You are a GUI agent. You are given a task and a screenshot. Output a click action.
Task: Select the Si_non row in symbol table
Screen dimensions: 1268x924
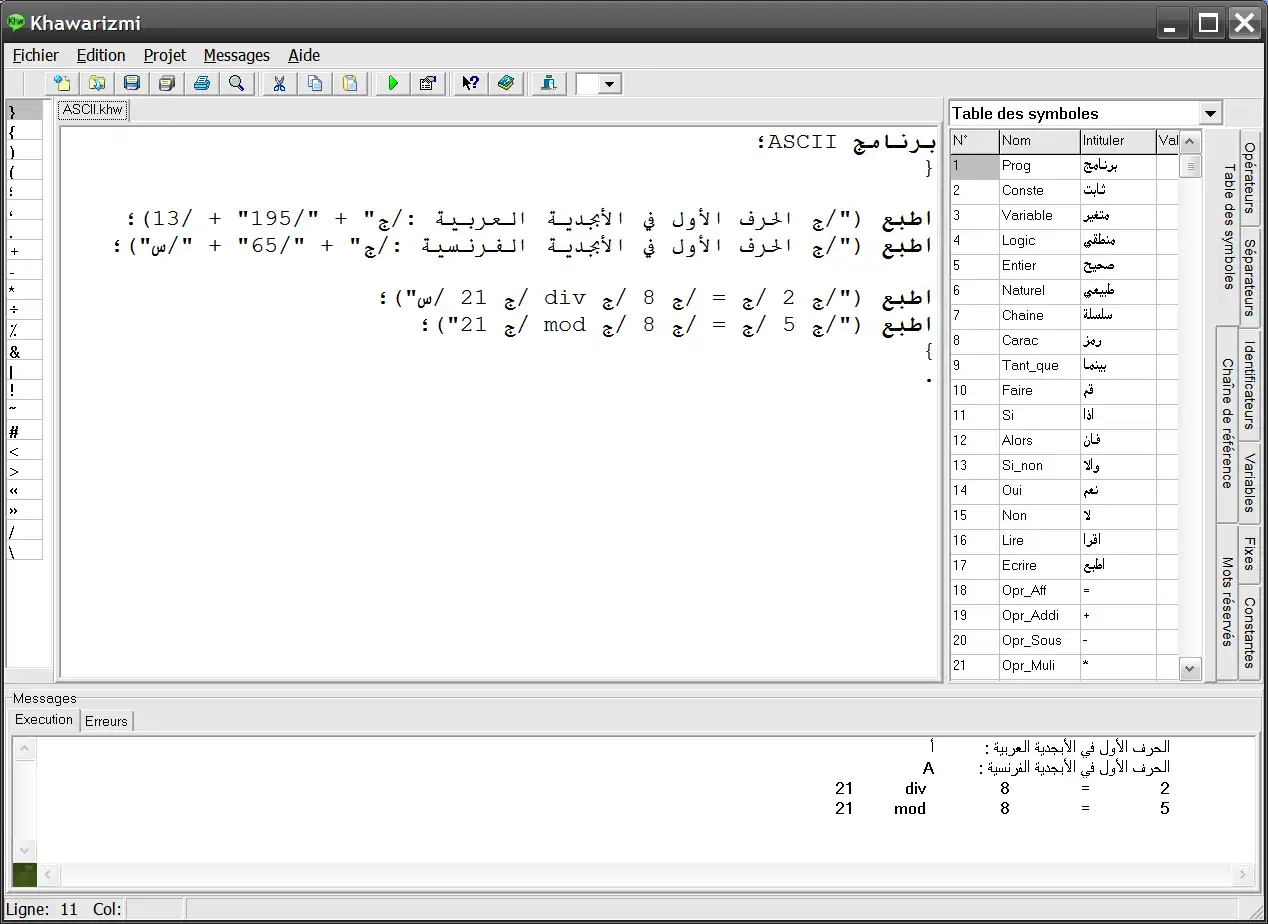pyautogui.click(x=1064, y=466)
